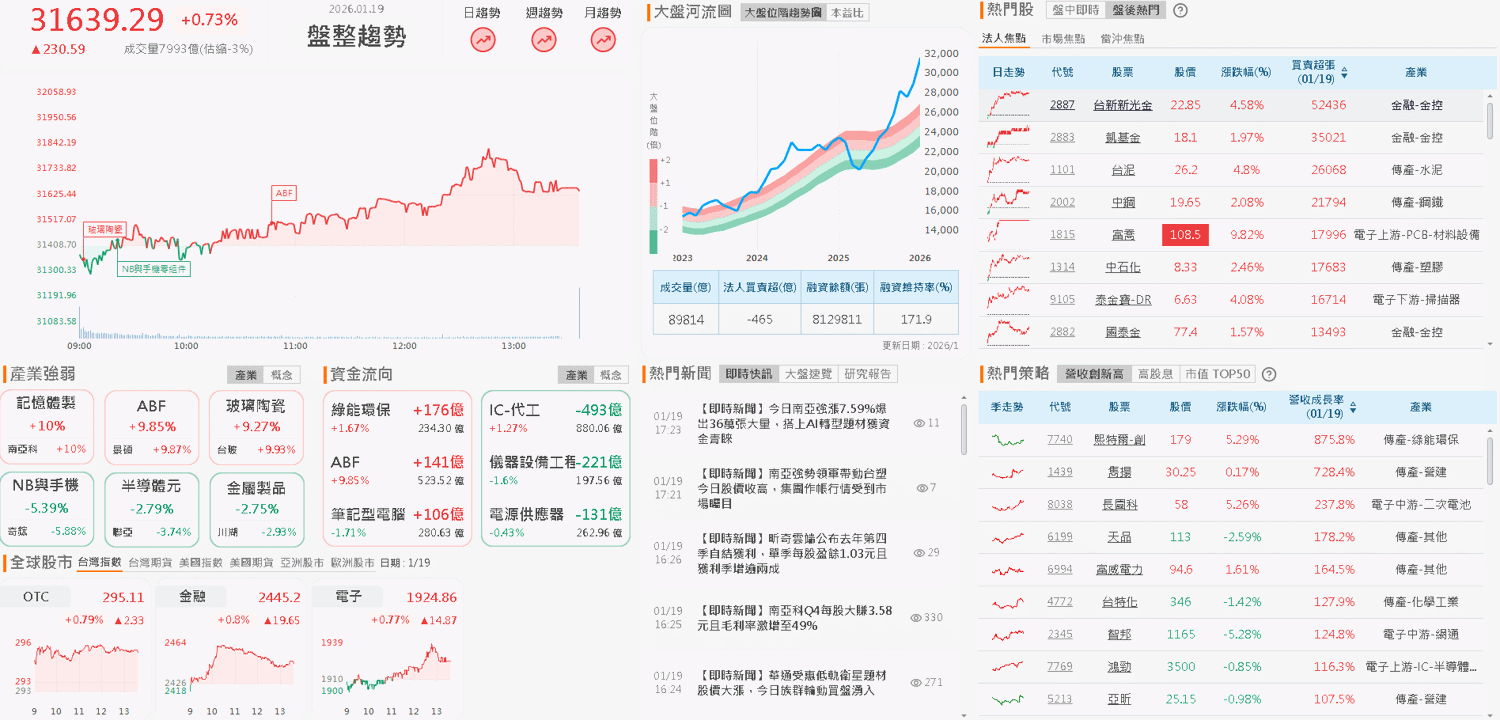Click view-count eye icon showing 330
The image size is (1500, 720).
(x=916, y=617)
